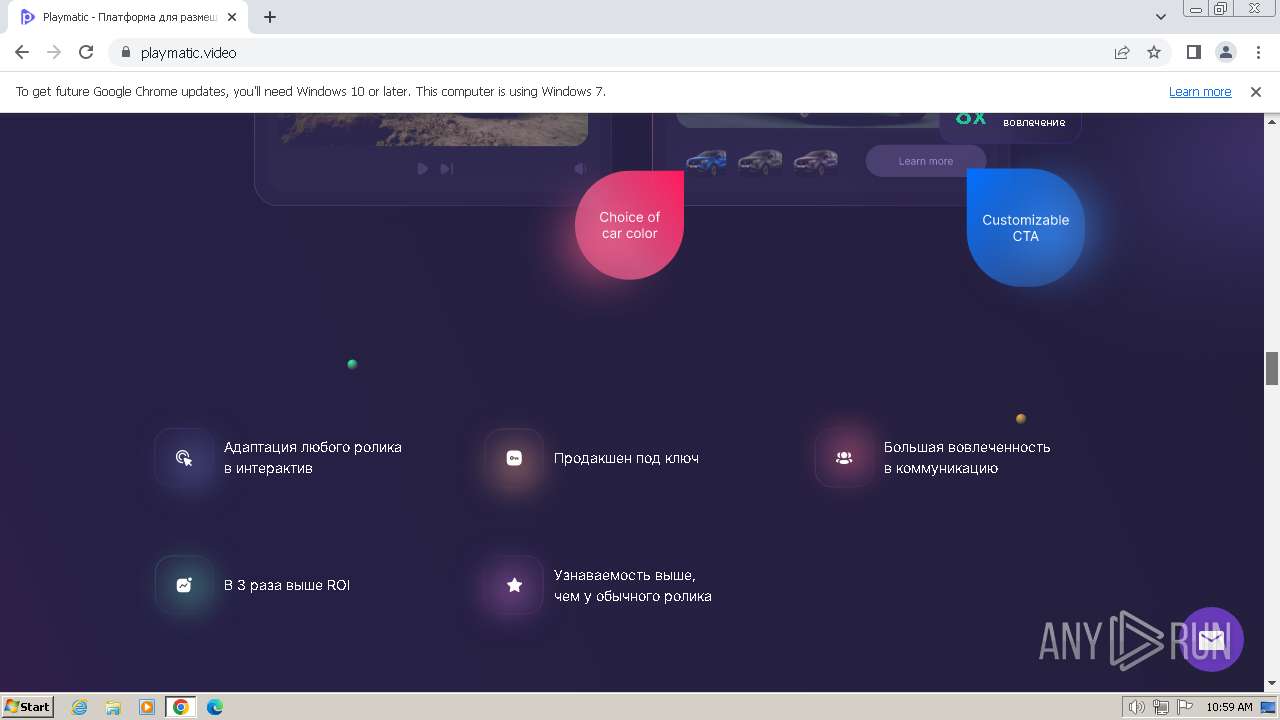The width and height of the screenshot is (1280, 720).
Task: Click the text Адаптация любого ролика в интерактив
Action: point(313,458)
